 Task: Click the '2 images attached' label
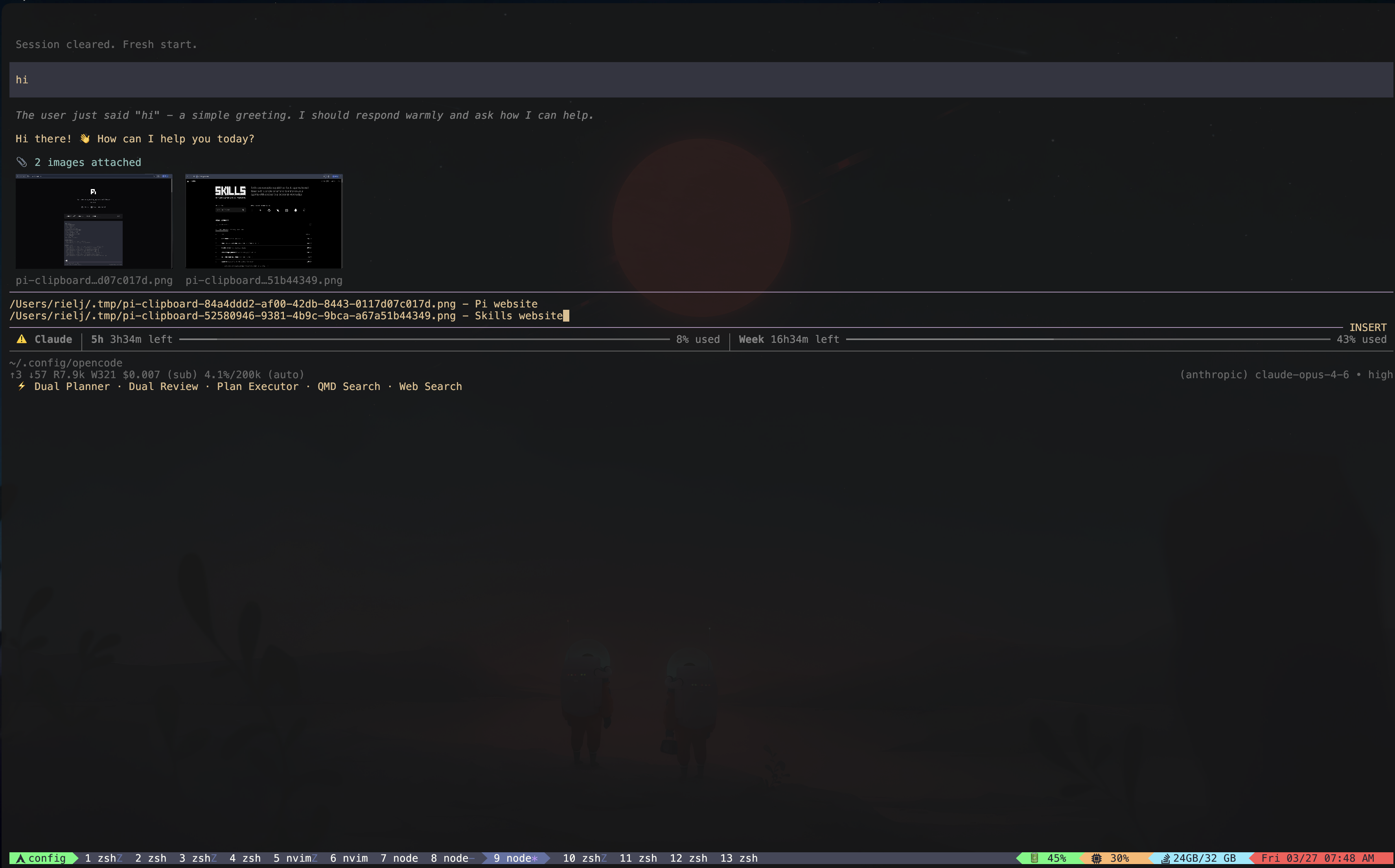(87, 162)
